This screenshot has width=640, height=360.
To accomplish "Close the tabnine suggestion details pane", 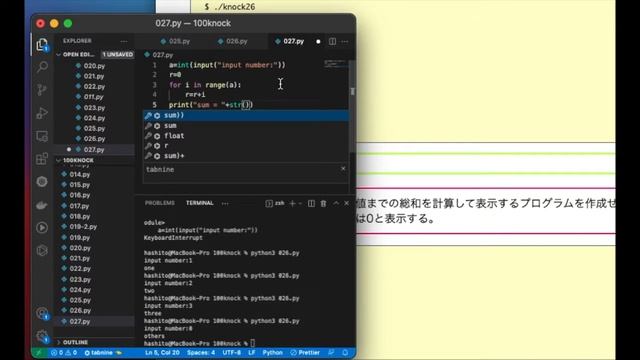I will 343,169.
